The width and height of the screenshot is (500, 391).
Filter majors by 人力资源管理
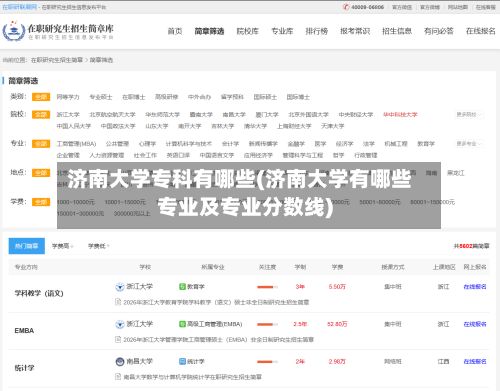[x=107, y=155]
